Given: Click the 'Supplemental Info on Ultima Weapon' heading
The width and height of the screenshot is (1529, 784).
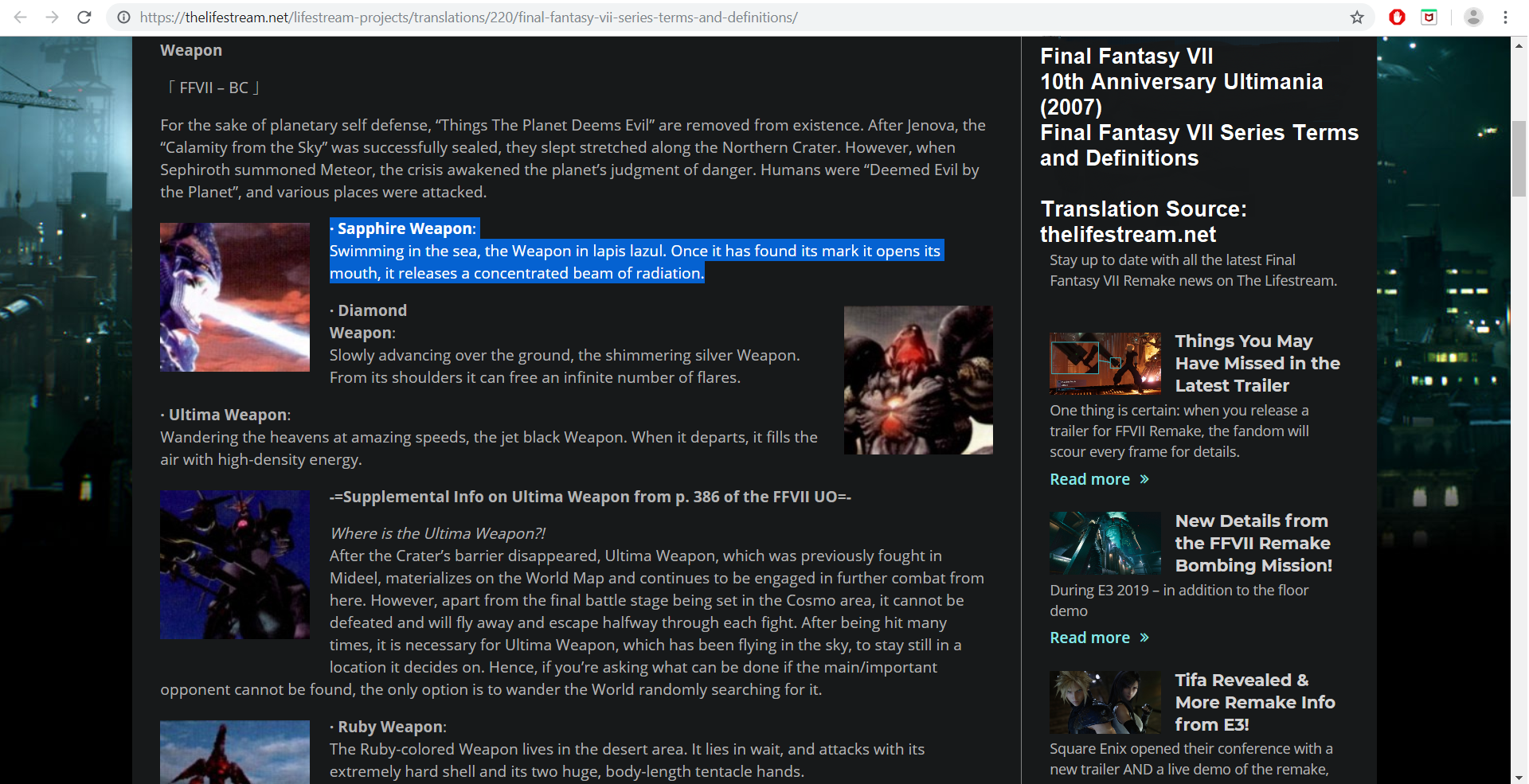Looking at the screenshot, I should click(590, 497).
